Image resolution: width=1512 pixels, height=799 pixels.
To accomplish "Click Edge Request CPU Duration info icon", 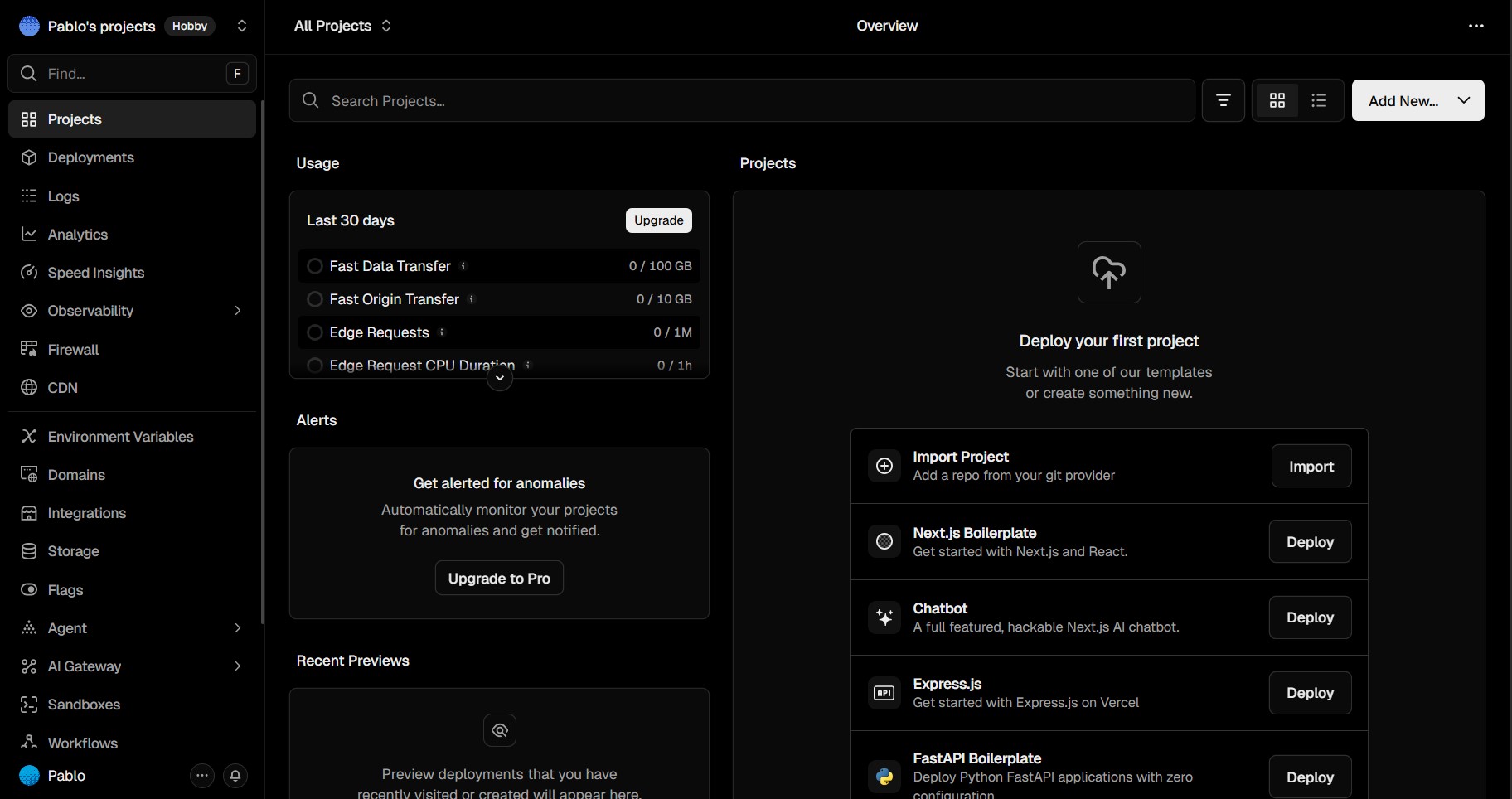I will tap(528, 365).
